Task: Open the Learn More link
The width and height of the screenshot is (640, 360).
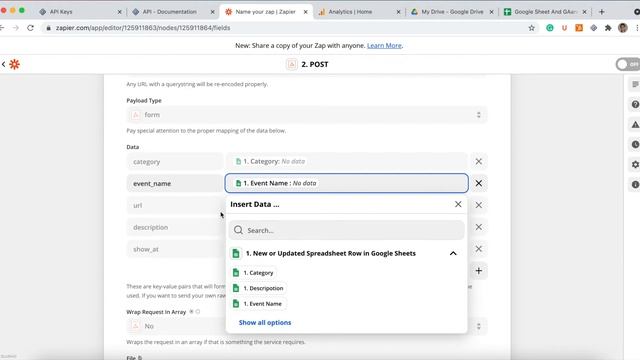Action: [x=384, y=45]
